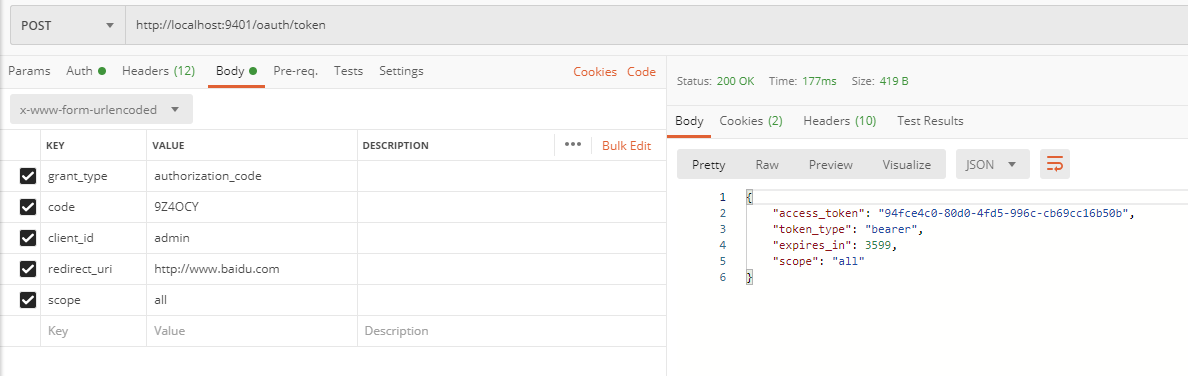1188x376 pixels.
Task: Open the Headers (12) request tab
Action: click(158, 71)
